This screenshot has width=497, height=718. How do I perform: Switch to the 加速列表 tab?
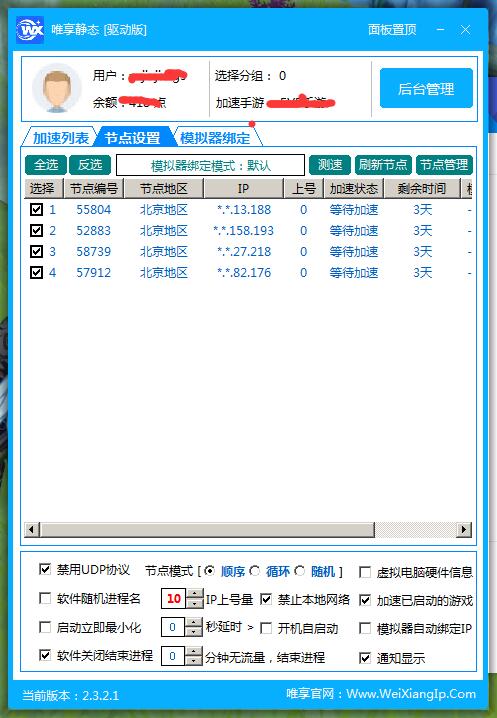point(60,137)
